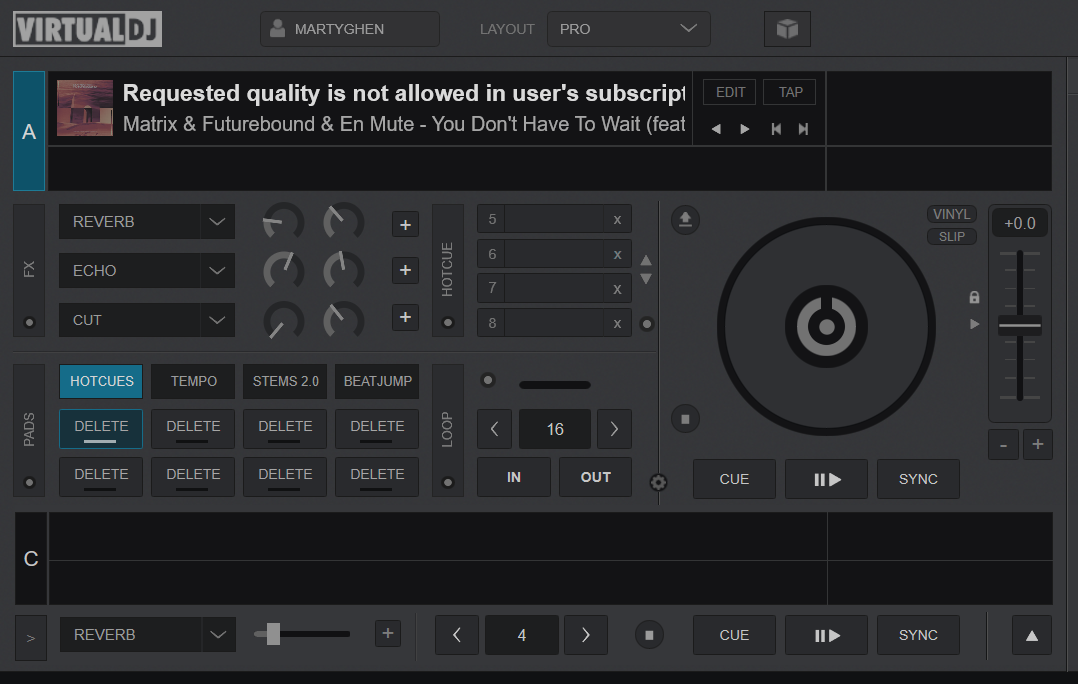1078x684 pixels.
Task: Select deck A tab
Action: pos(29,131)
